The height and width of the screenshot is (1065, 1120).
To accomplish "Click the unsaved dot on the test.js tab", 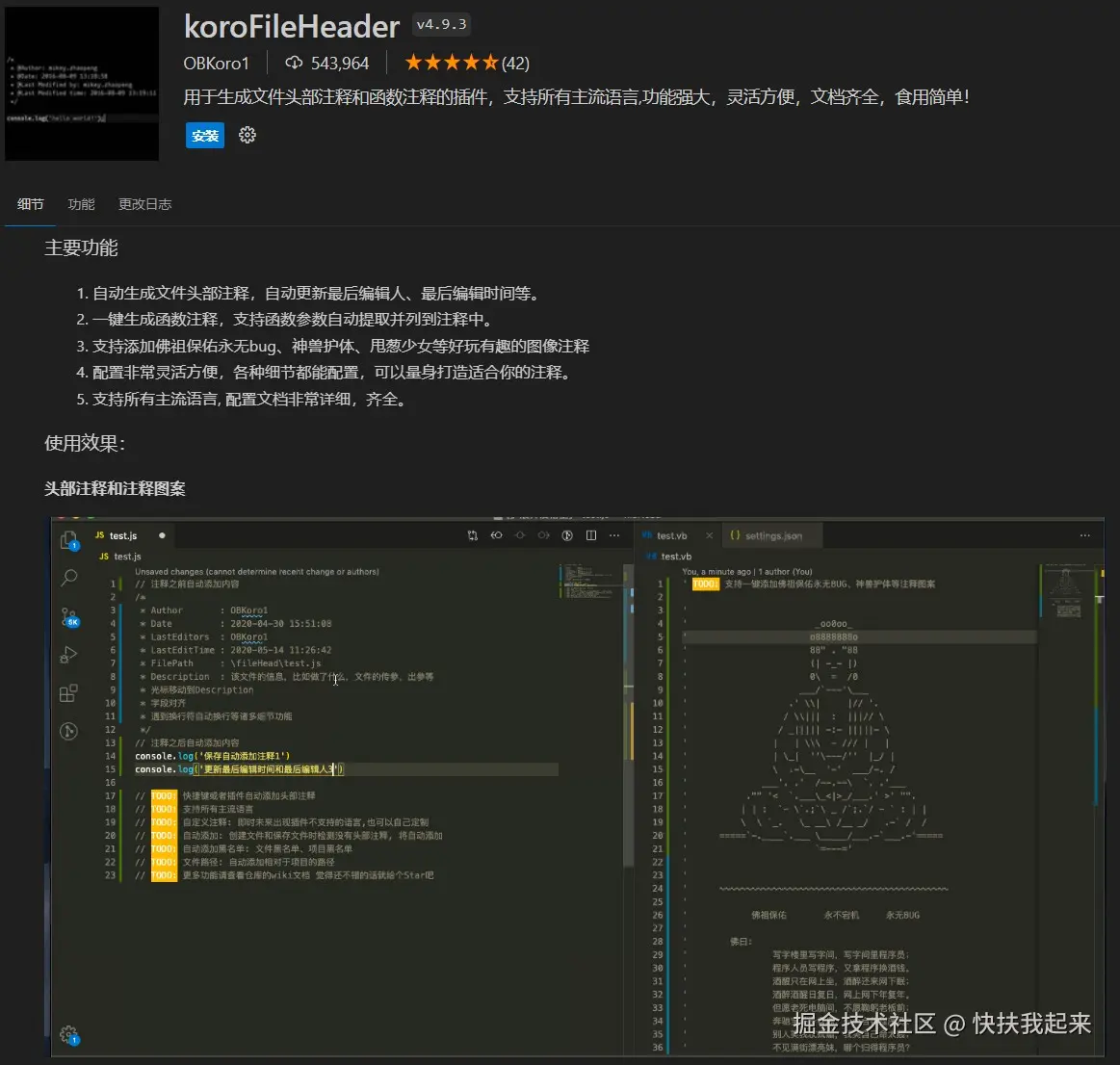I will 162,535.
